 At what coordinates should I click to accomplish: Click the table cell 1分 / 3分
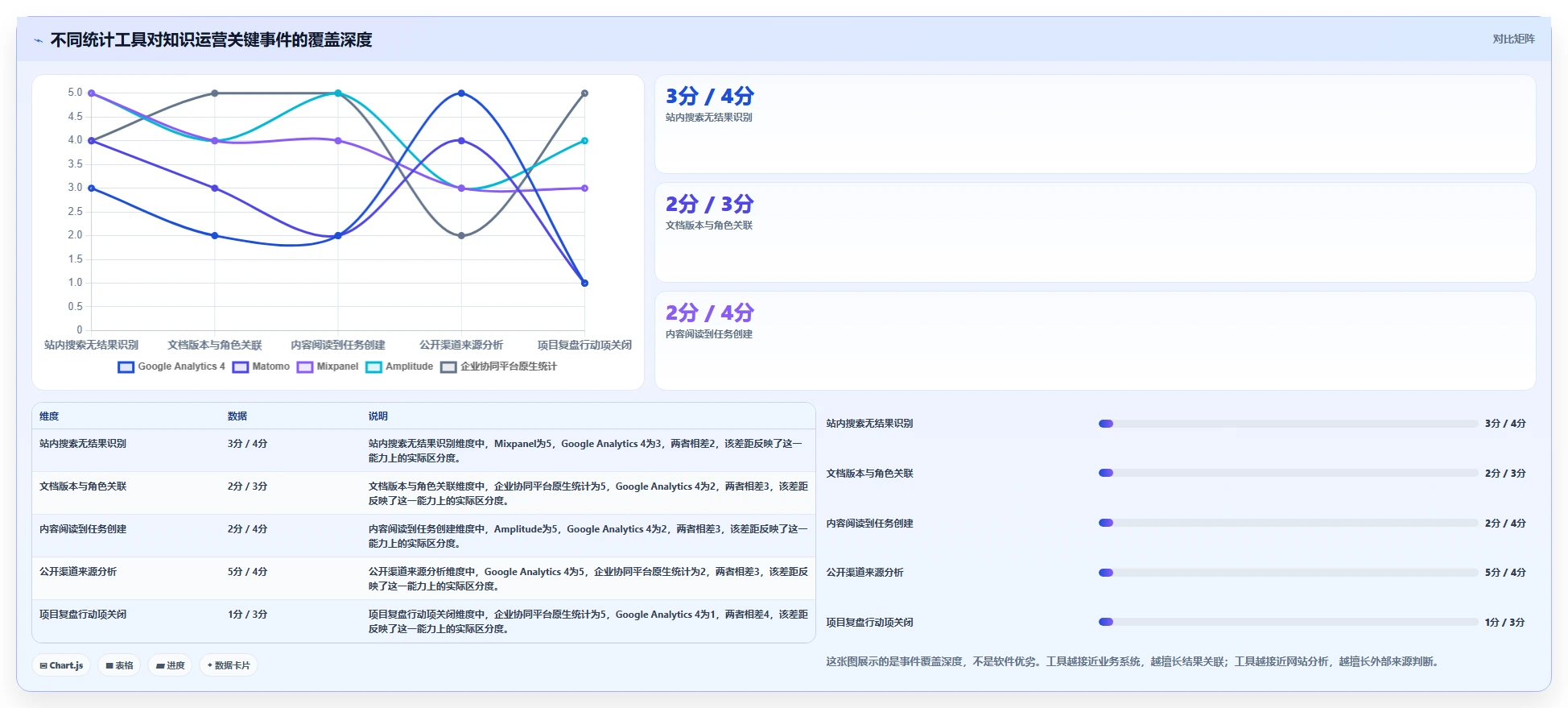(247, 615)
